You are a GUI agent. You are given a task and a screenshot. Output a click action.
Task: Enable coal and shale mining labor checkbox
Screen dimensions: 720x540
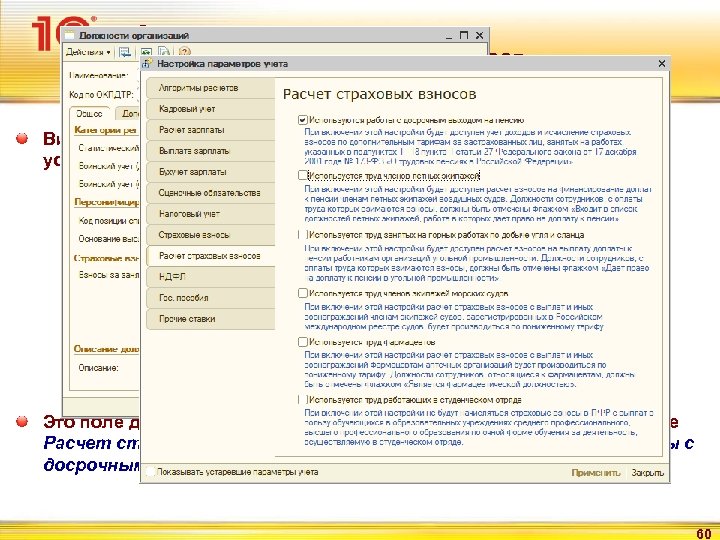302,235
